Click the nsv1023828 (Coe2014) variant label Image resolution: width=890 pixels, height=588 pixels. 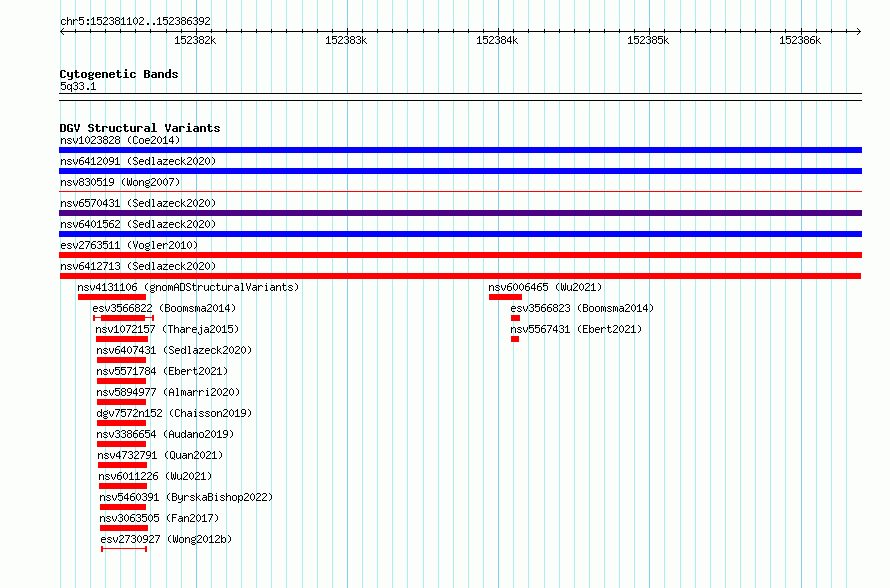120,140
